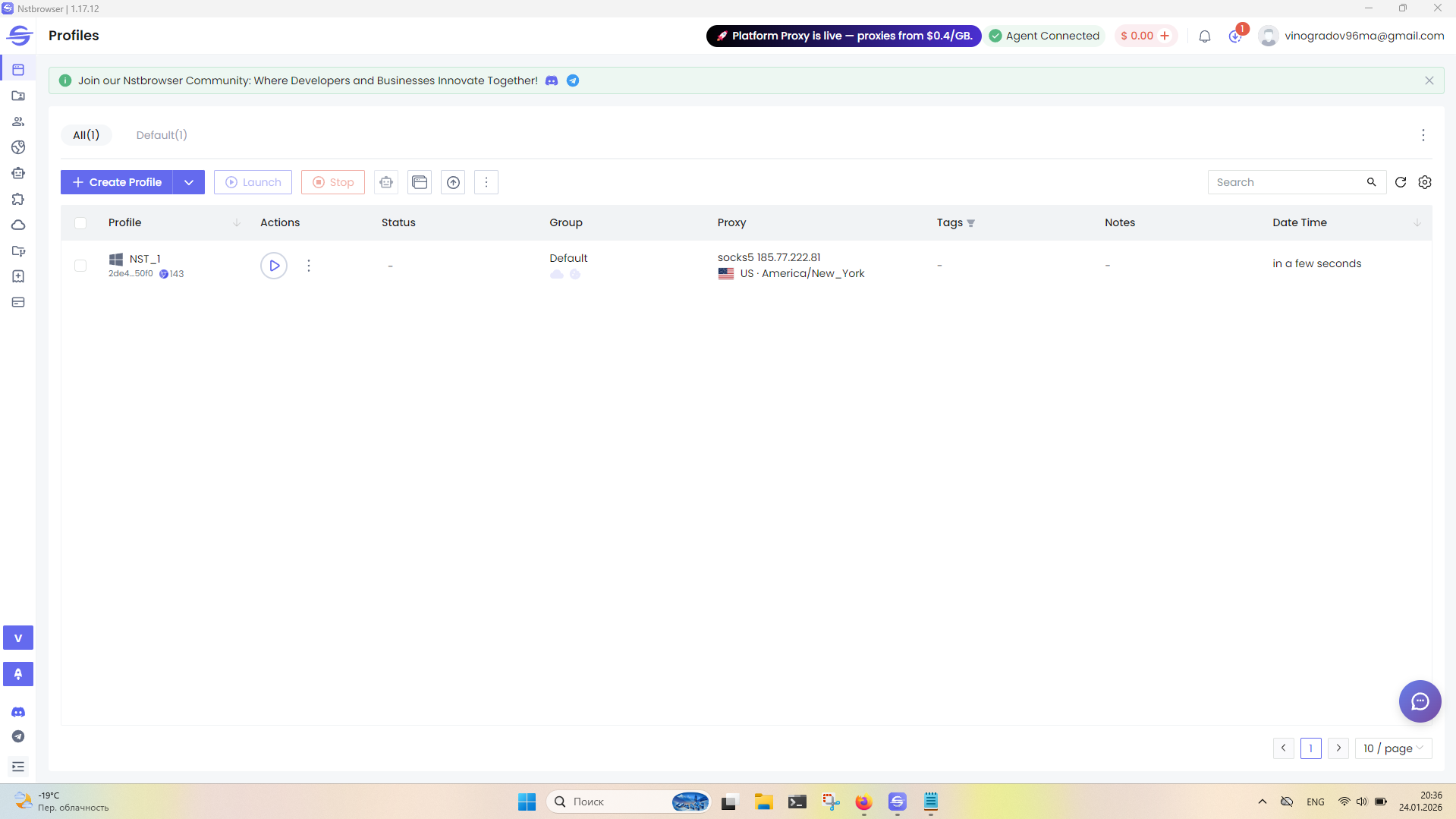
Task: Open Discord from the sidebar bottom
Action: click(18, 712)
